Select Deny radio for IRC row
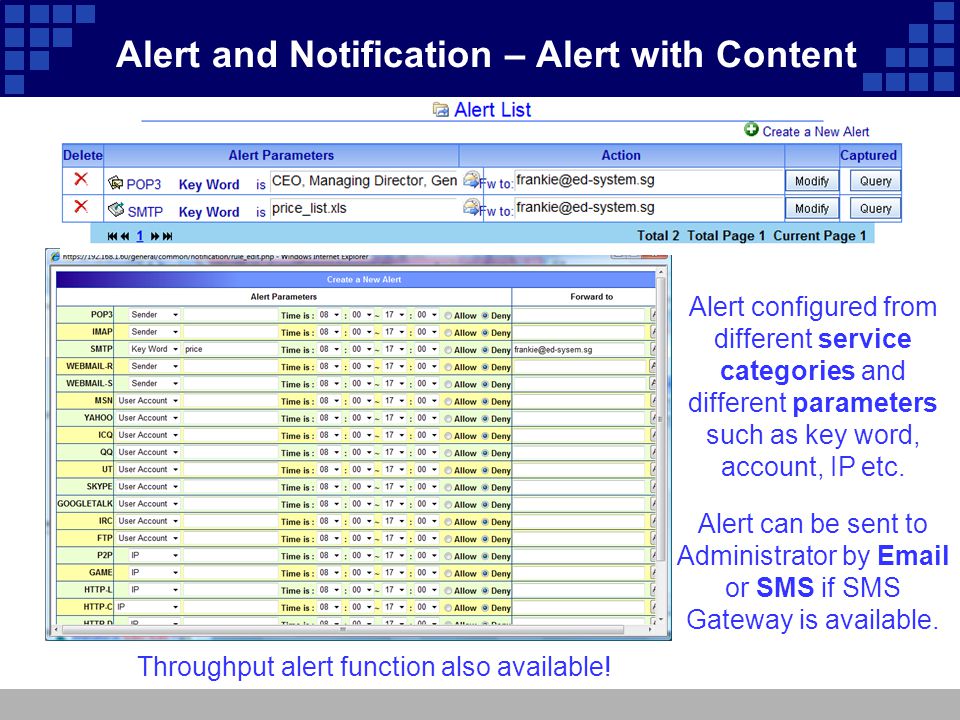Image resolution: width=960 pixels, height=720 pixels. 485,522
